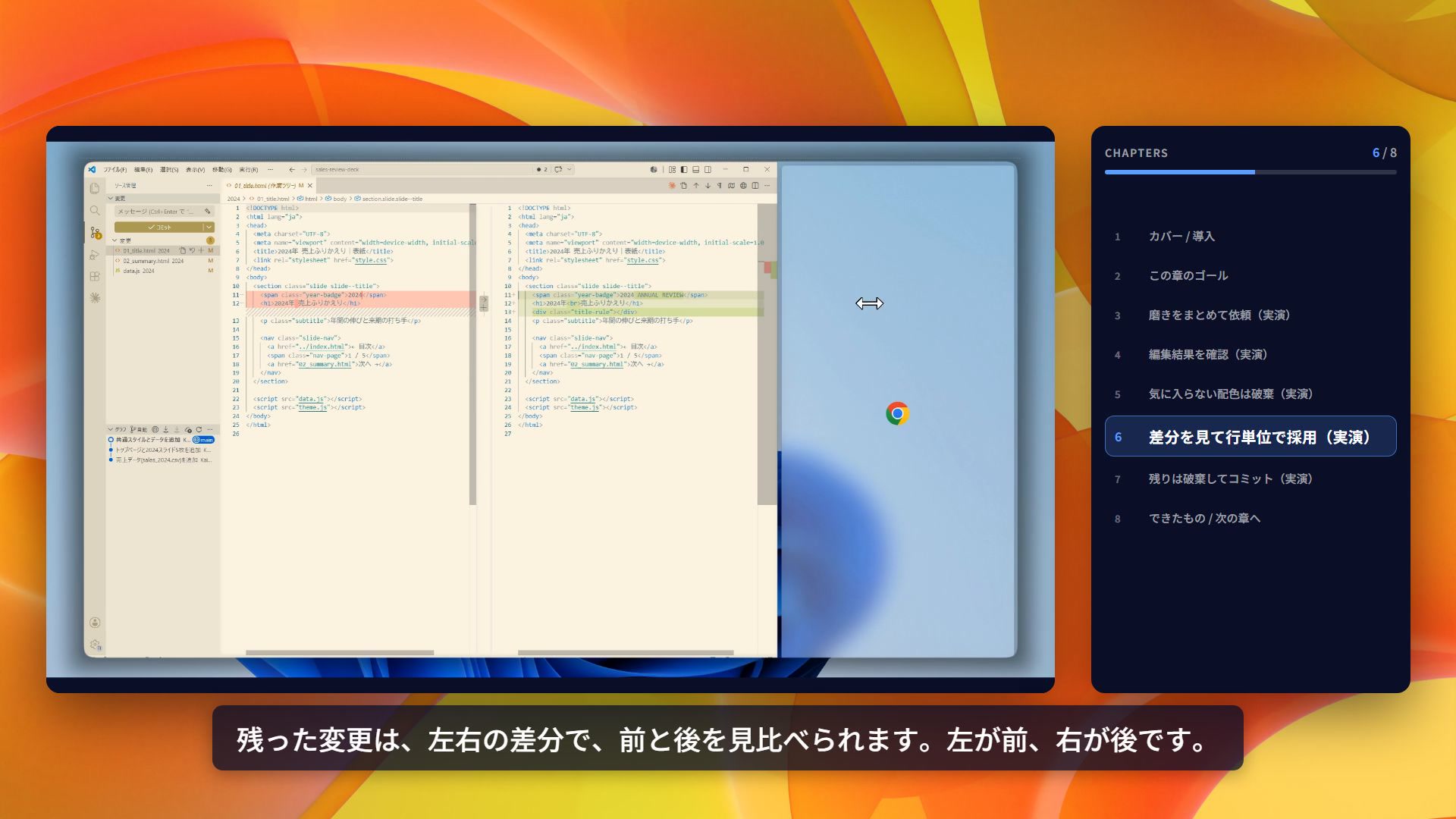Open the Run and Debug view
This screenshot has width=1456, height=819.
pos(95,255)
